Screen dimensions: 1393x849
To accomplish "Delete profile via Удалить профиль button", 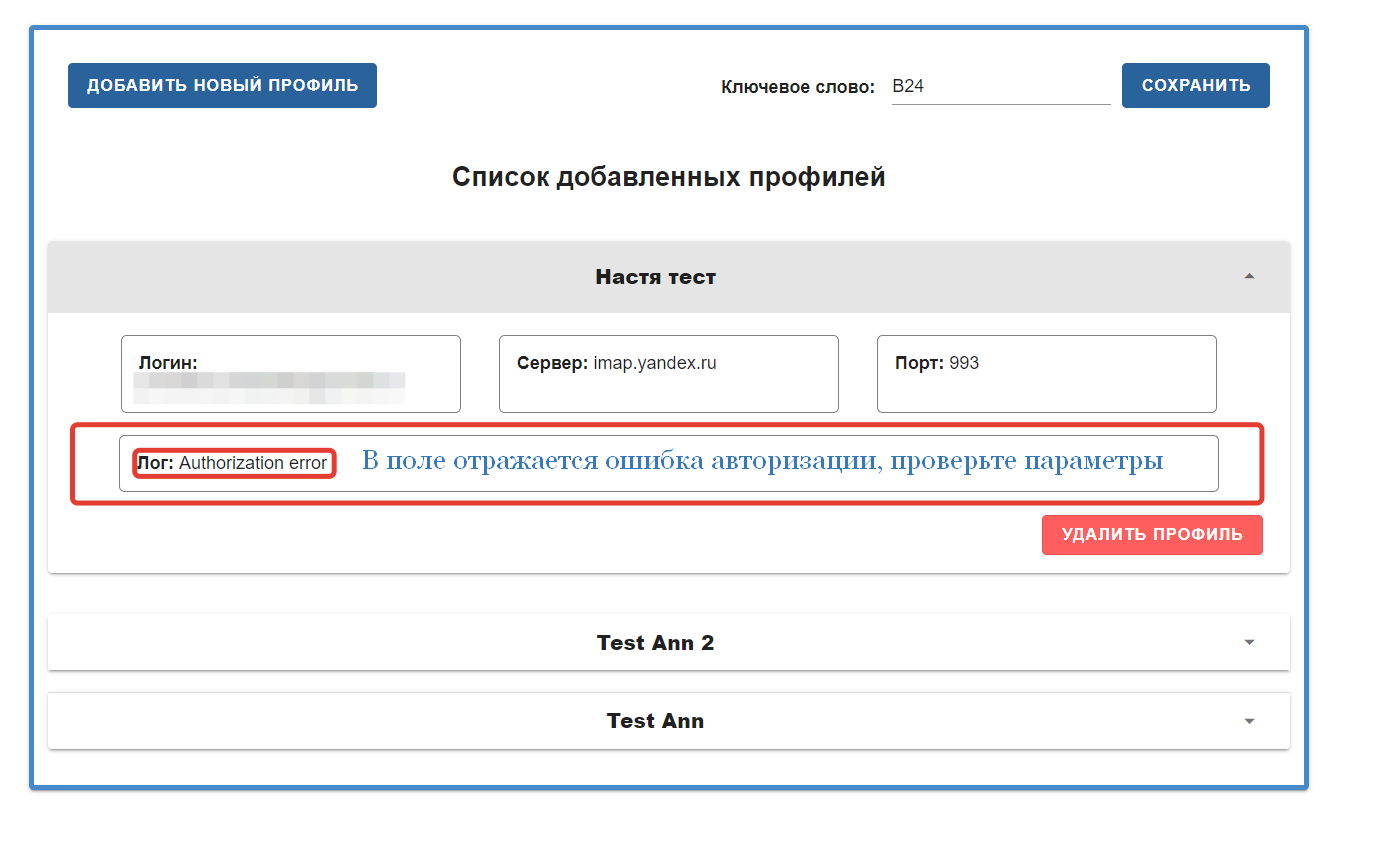I will (1152, 535).
